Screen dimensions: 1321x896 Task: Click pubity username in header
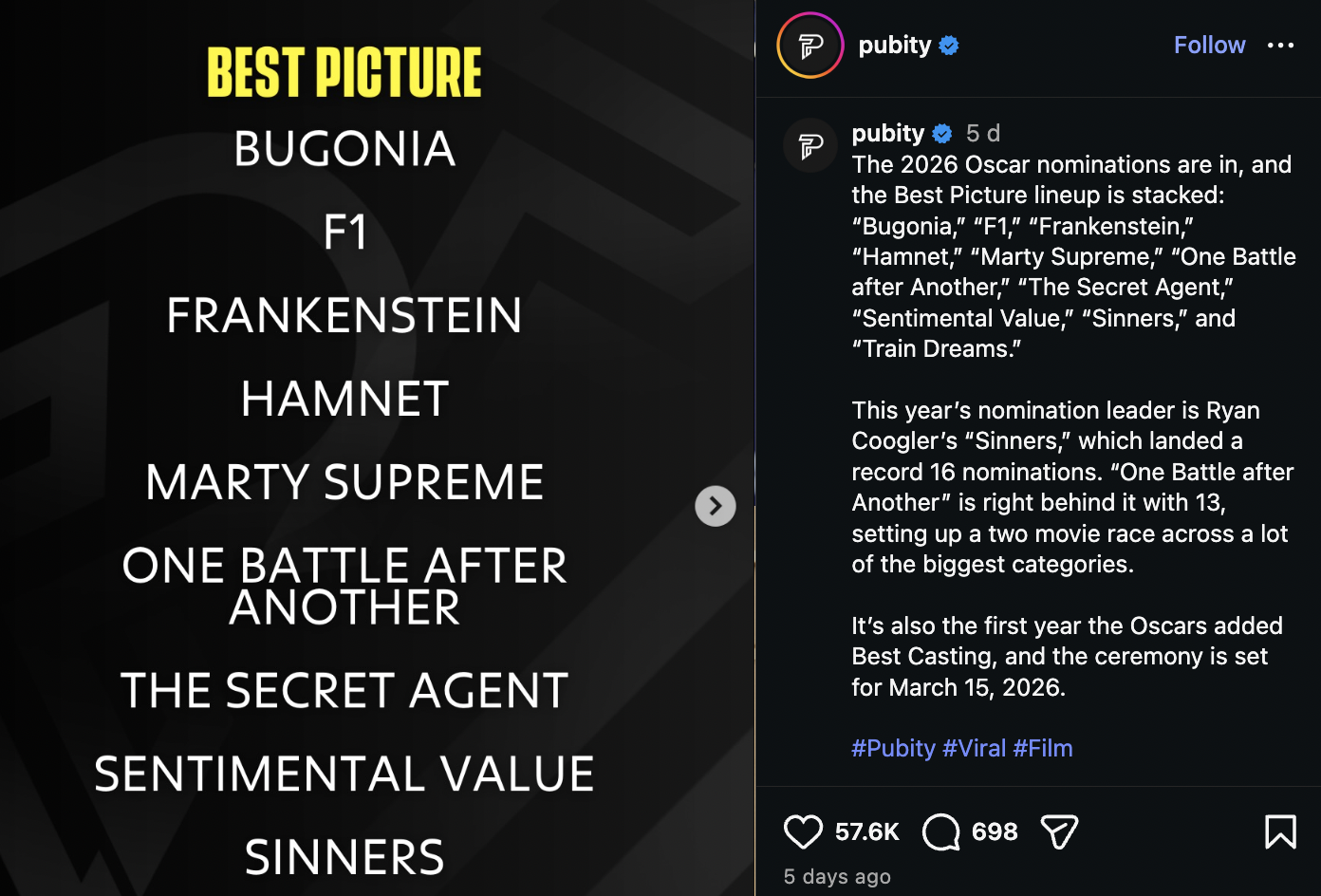pyautogui.click(x=894, y=46)
